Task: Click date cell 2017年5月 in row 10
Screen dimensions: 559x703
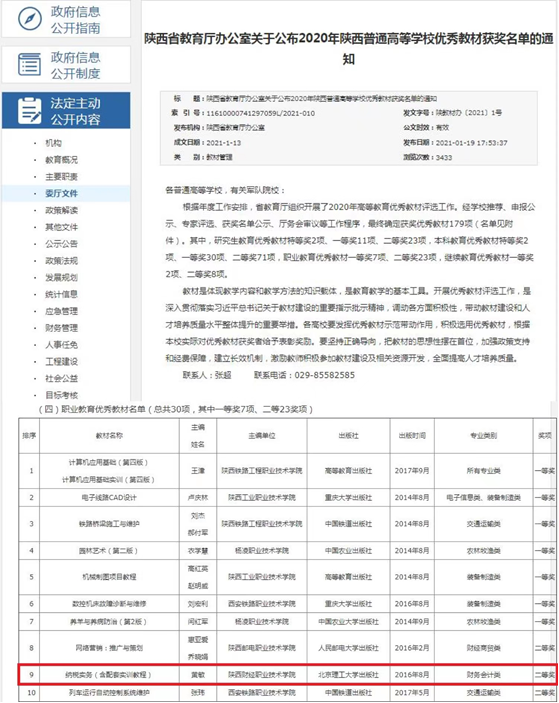Action: coord(412,693)
